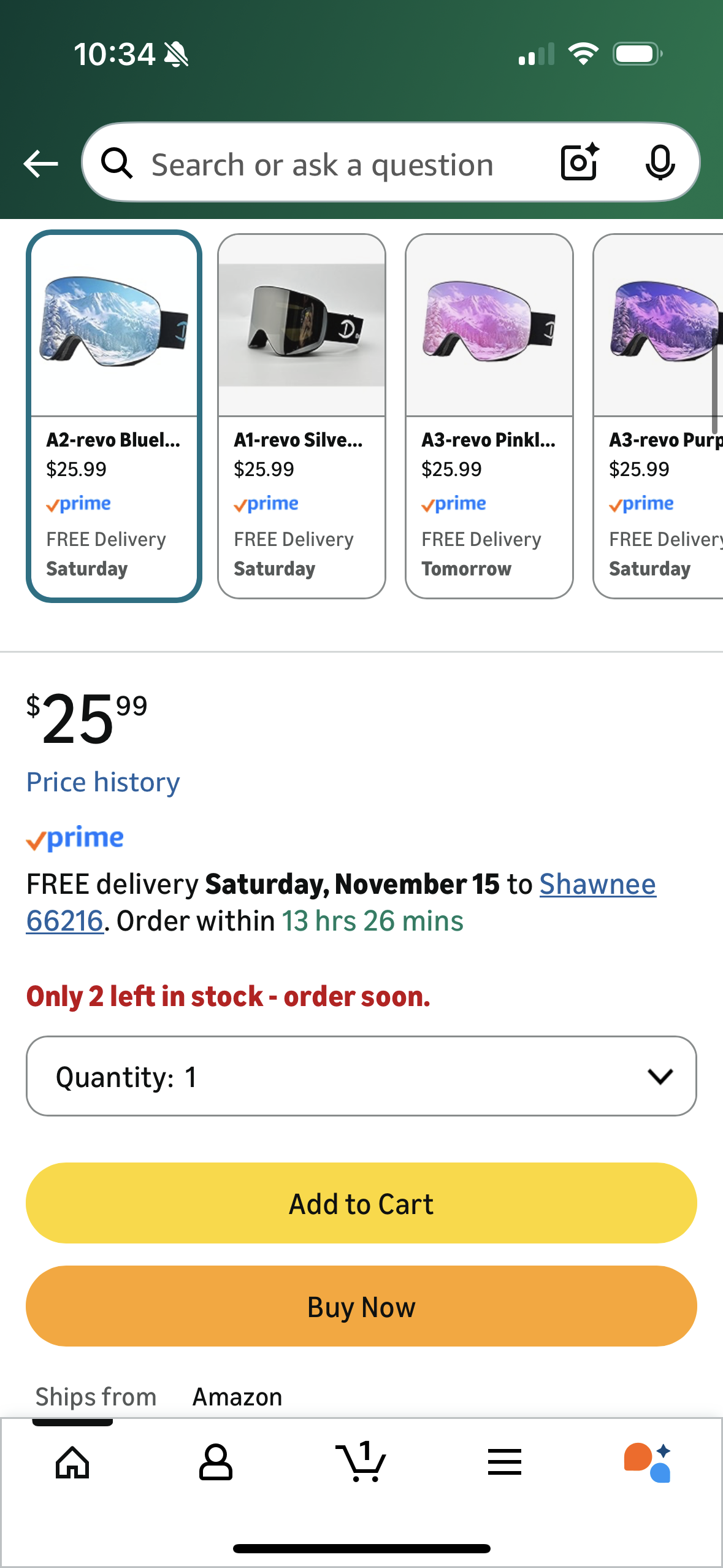Screen dimensions: 723x1568
Task: Select A2-revo Blue color option
Action: 114,416
